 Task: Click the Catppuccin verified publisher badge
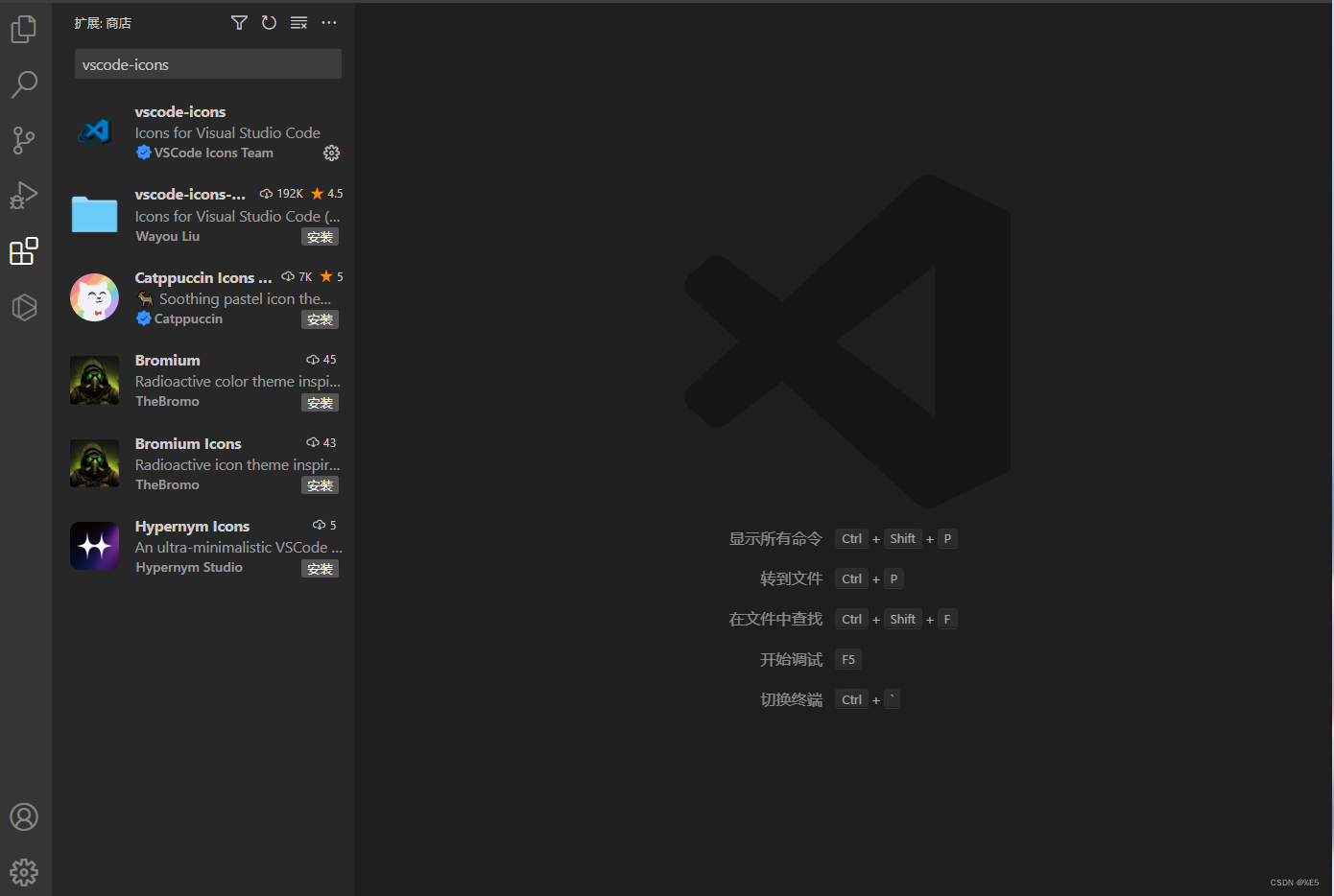click(144, 318)
